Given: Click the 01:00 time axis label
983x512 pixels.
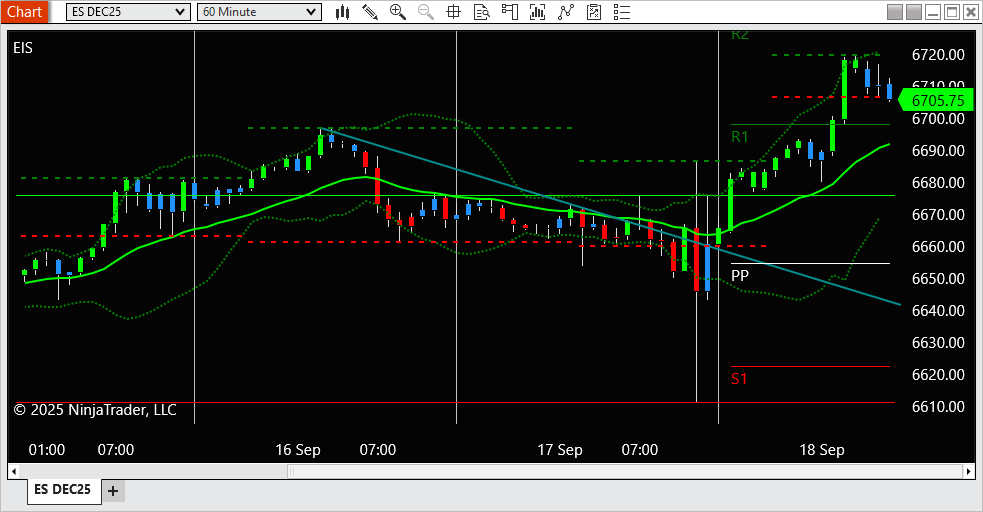Looking at the screenshot, I should (x=47, y=450).
